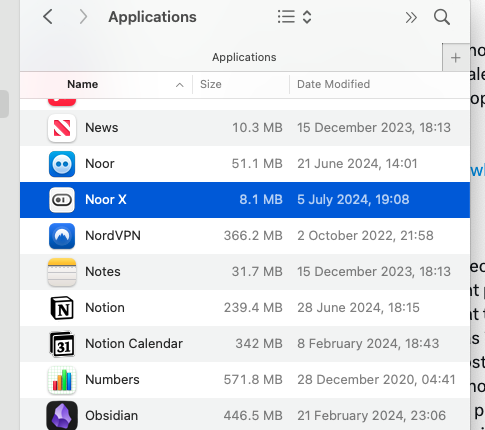This screenshot has height=430, width=485.
Task: Select the Applications tab
Action: 244,57
